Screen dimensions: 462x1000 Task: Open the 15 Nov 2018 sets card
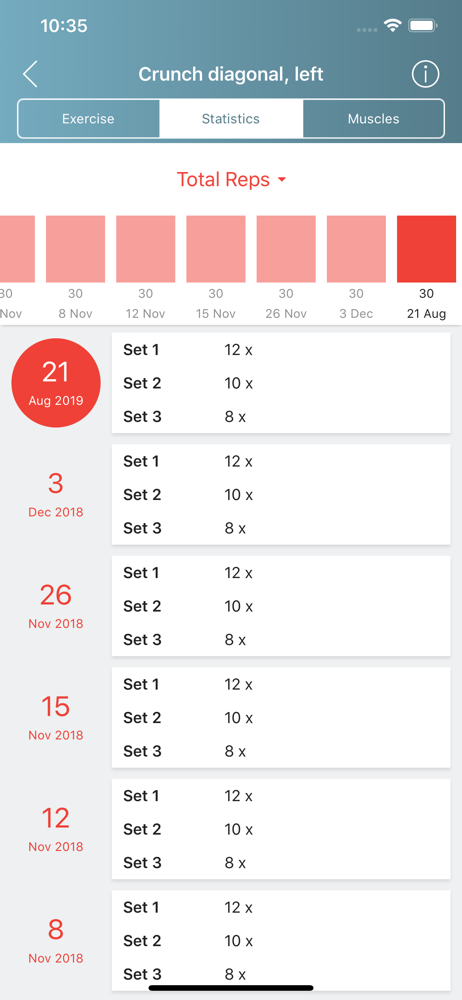tap(281, 717)
